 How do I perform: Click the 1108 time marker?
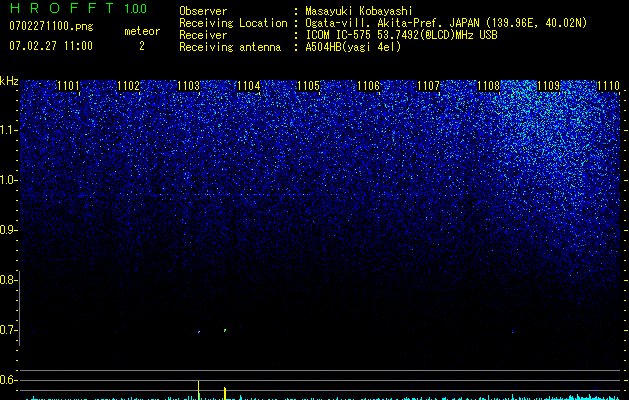click(489, 86)
